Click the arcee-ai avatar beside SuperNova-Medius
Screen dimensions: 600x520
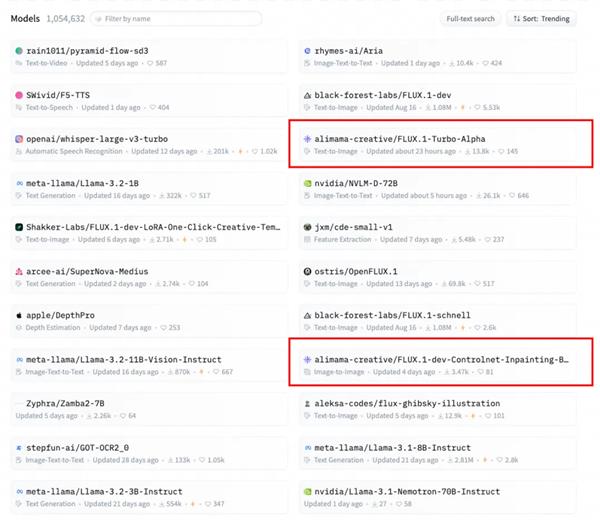click(19, 271)
